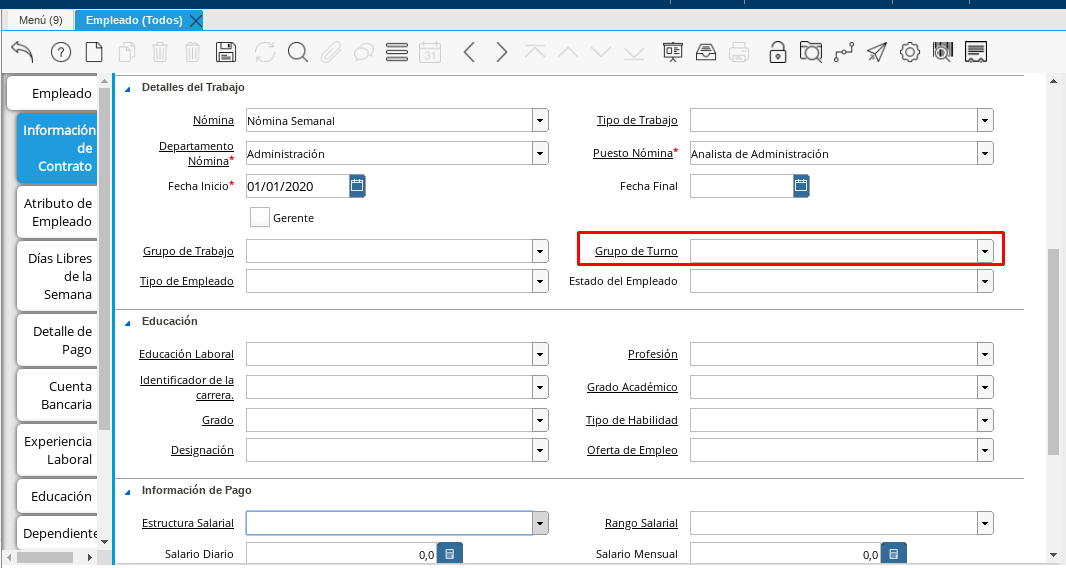Open the magnifier find record icon
Screen dimensions: 1066x568
(x=297, y=52)
